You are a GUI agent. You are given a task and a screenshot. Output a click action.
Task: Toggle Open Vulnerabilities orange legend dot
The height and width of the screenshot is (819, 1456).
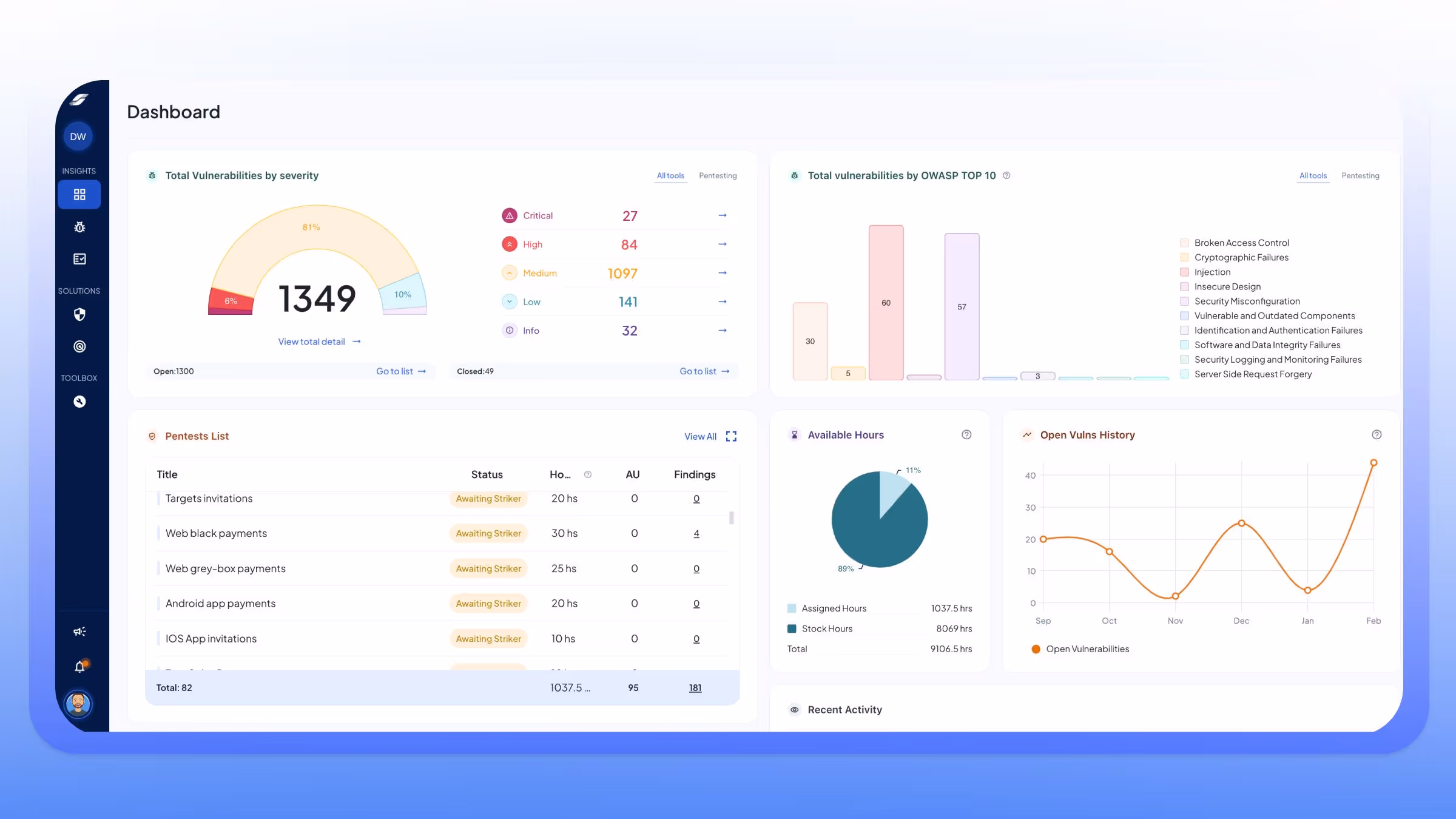(1036, 649)
